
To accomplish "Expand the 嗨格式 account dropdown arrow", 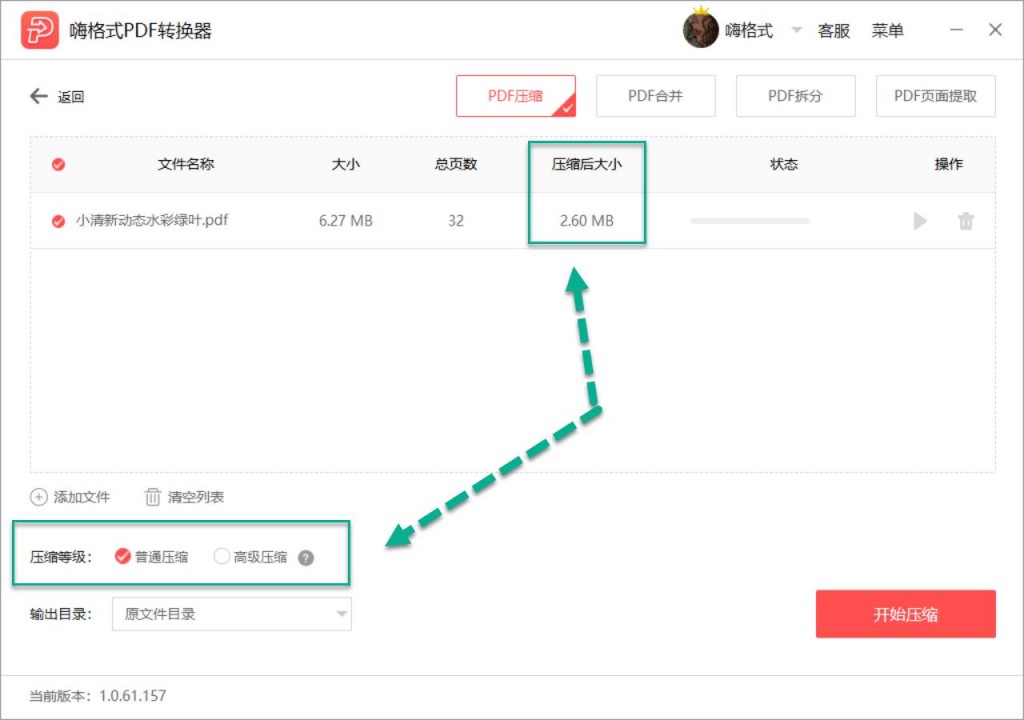I will pyautogui.click(x=796, y=30).
